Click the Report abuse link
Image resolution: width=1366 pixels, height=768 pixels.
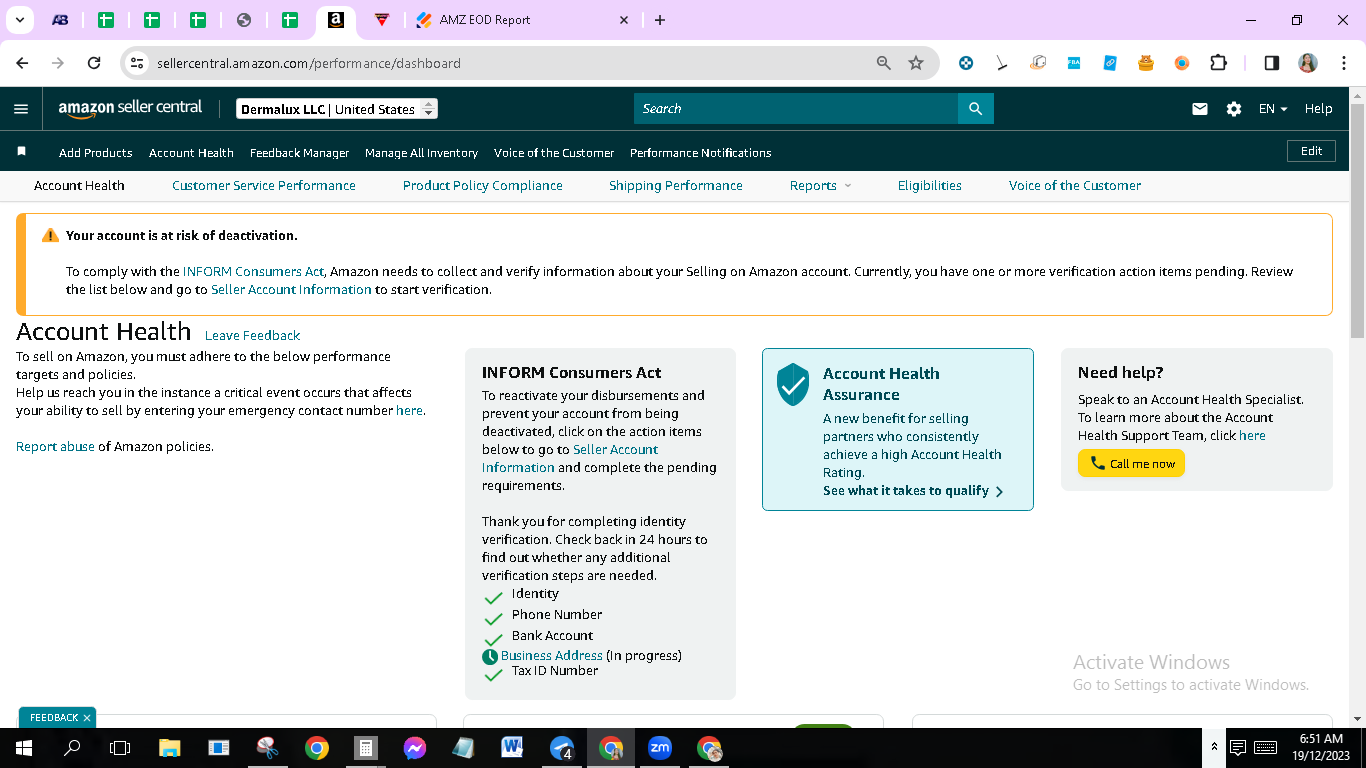tap(55, 447)
